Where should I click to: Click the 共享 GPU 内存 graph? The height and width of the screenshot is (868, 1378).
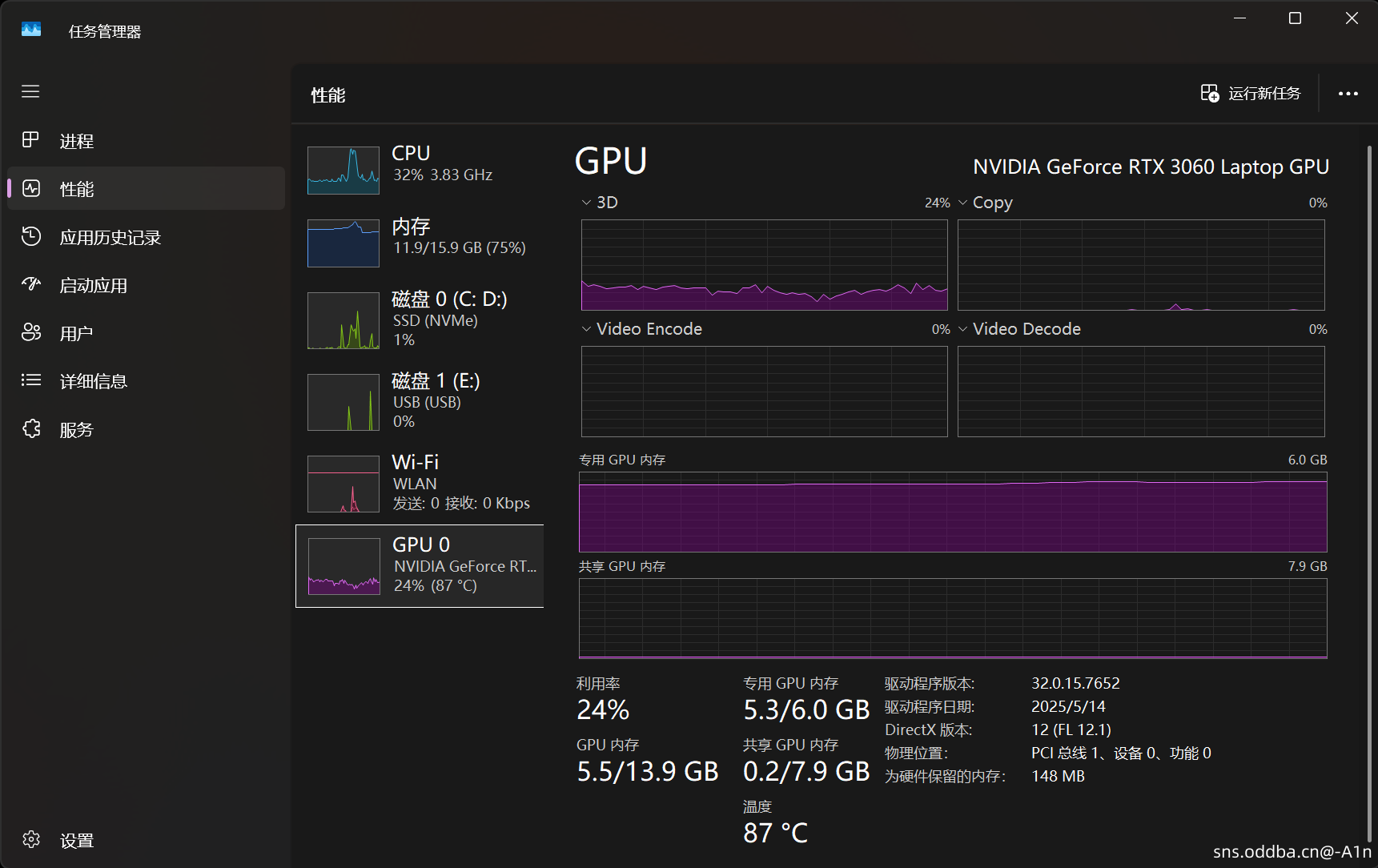[x=953, y=618]
